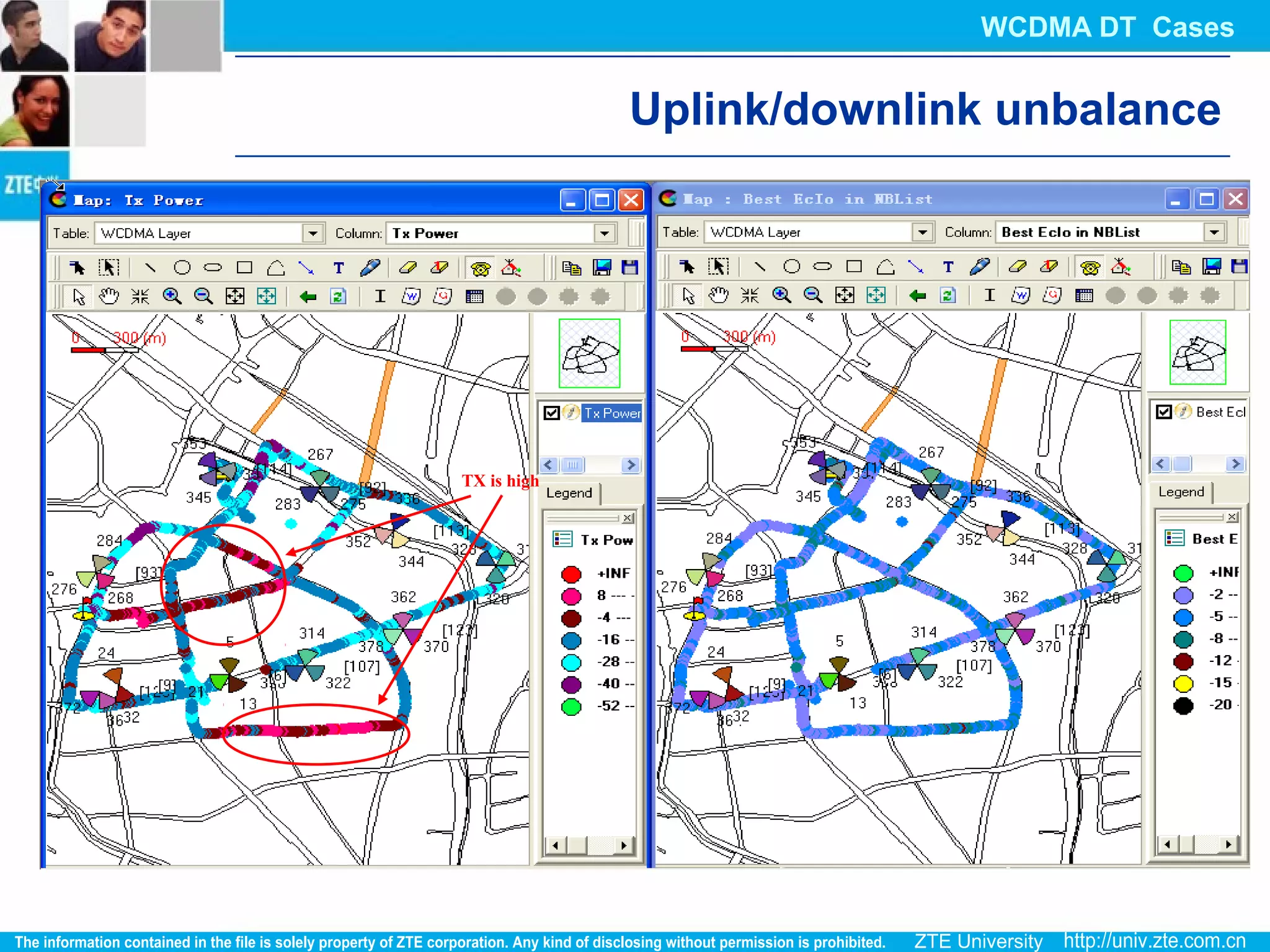Select the polygon tool in Tx Power window

[276, 268]
